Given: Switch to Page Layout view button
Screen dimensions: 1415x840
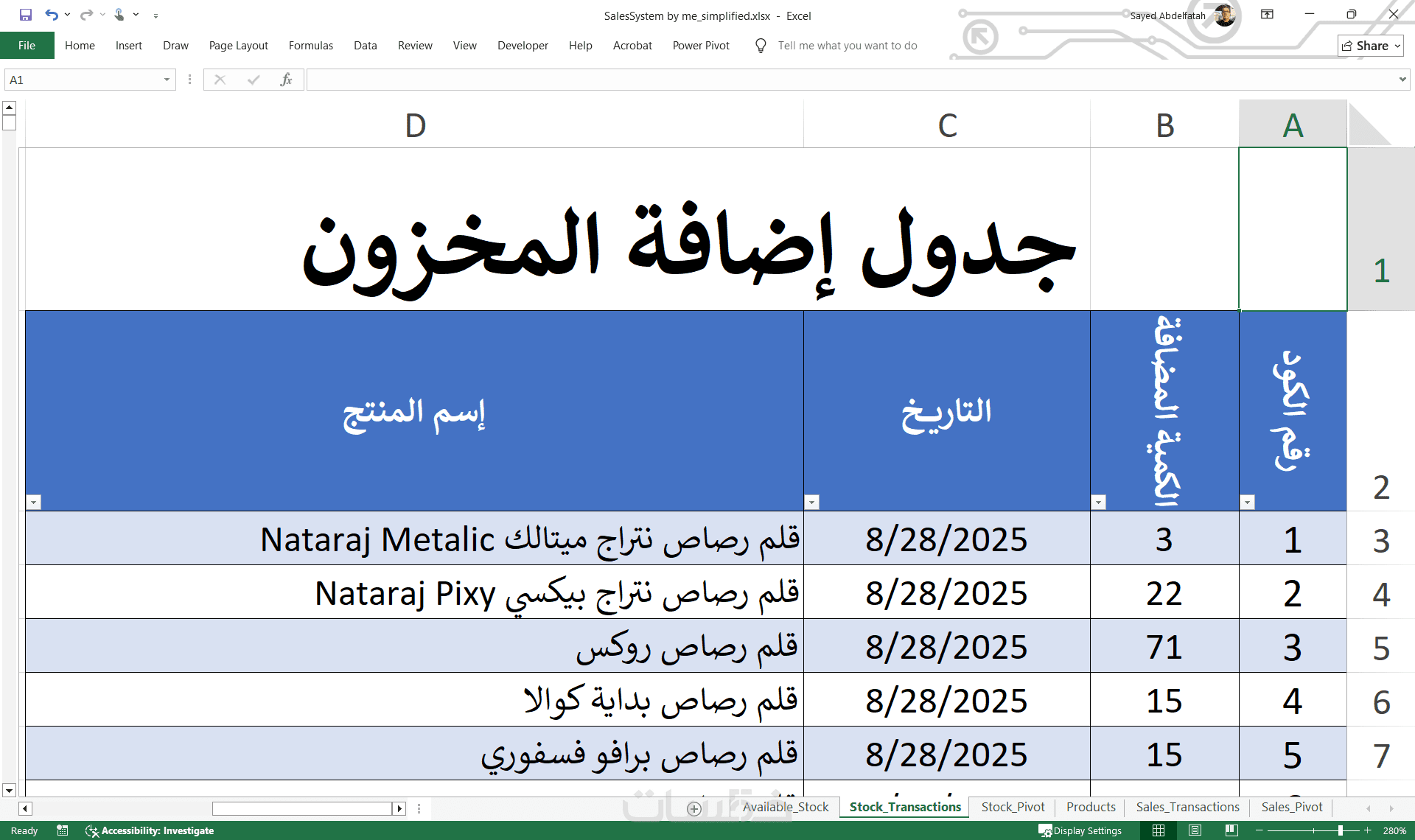Looking at the screenshot, I should 1195,830.
